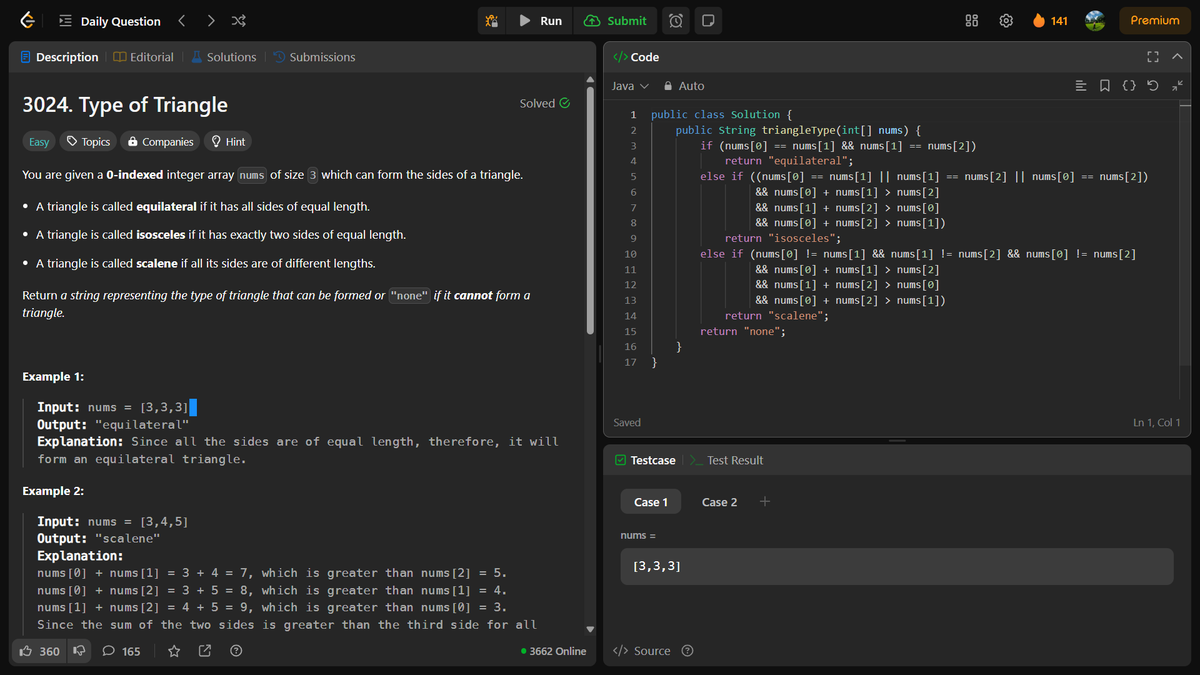Edit the nums test case input field
Image resolution: width=1200 pixels, height=675 pixels.
click(897, 565)
